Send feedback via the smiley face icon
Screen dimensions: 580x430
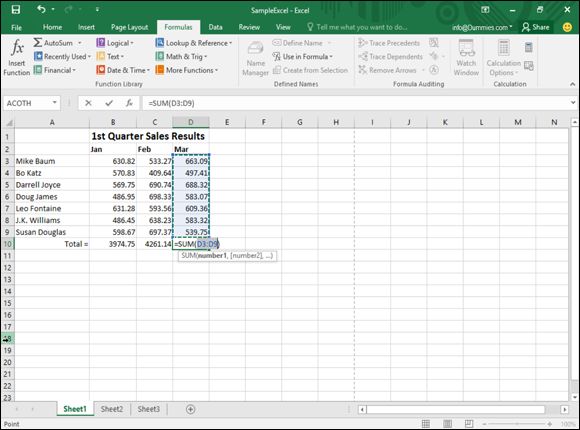(567, 27)
